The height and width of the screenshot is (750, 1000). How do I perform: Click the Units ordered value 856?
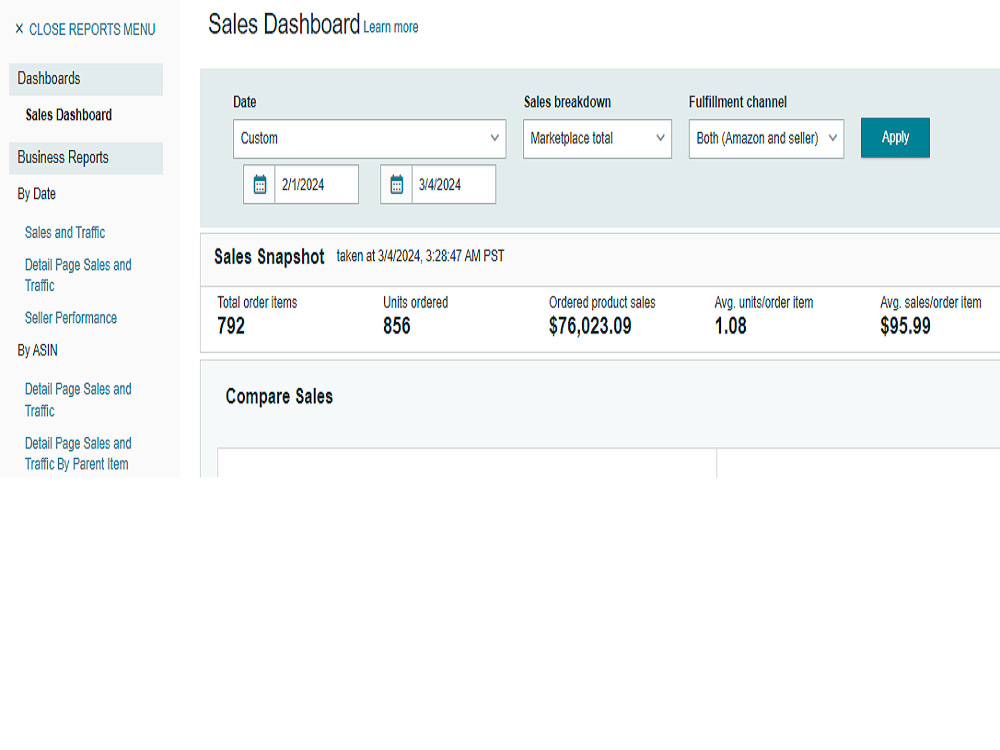(397, 326)
